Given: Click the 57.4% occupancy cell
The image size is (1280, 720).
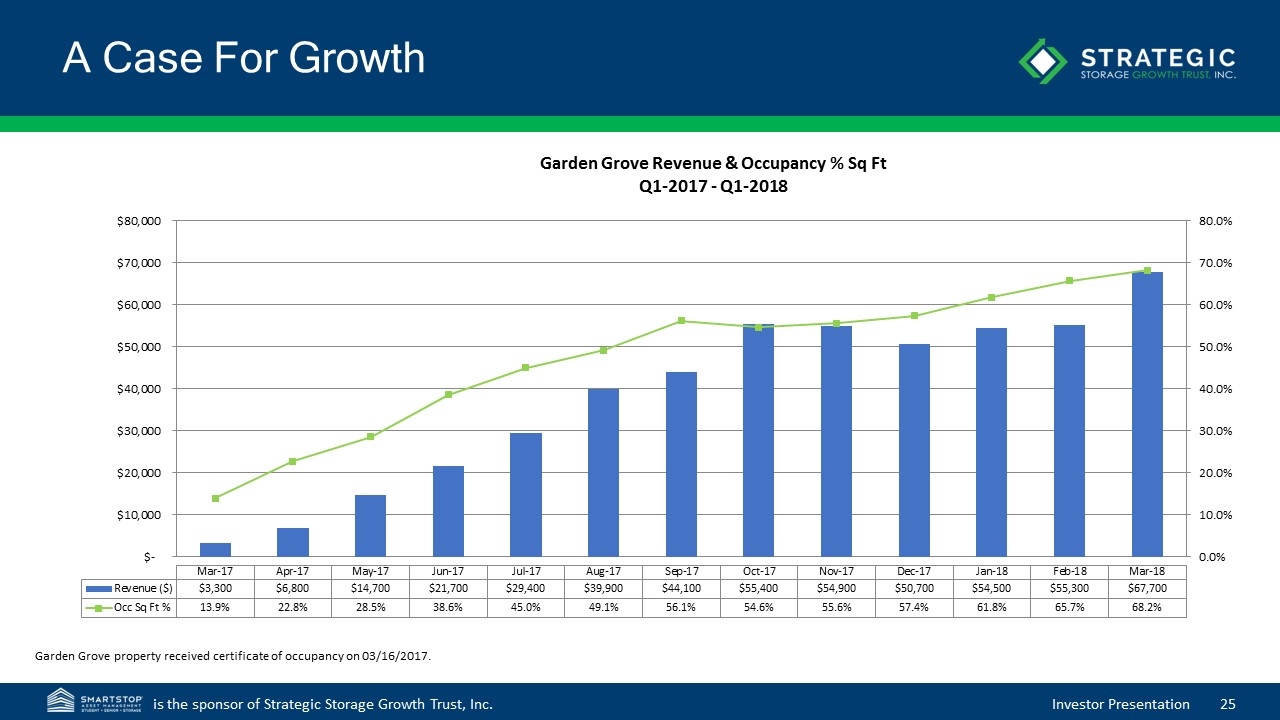Looking at the screenshot, I should (x=914, y=609).
